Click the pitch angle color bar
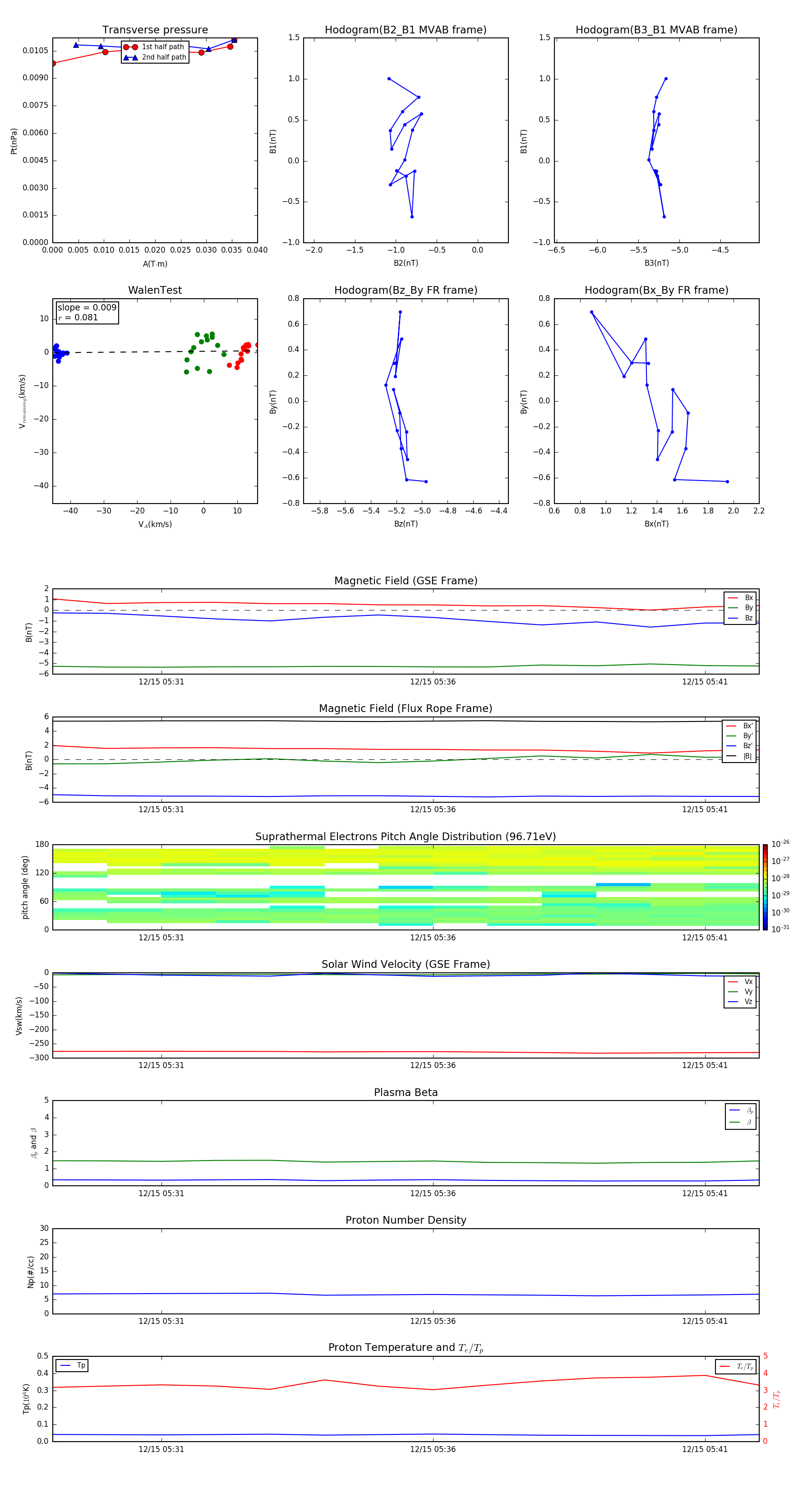 [765, 887]
